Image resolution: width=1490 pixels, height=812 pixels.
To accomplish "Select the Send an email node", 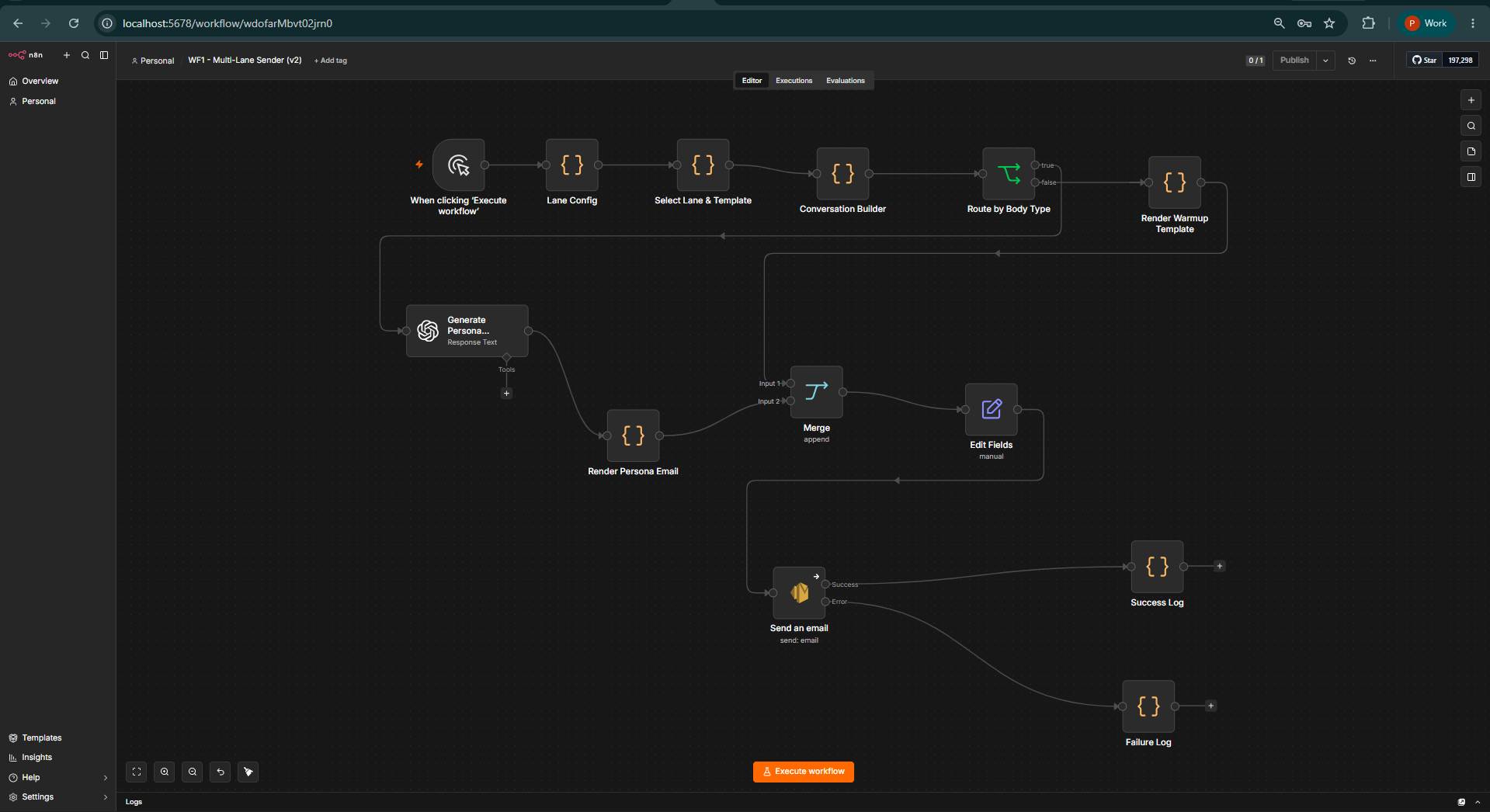I will click(799, 593).
